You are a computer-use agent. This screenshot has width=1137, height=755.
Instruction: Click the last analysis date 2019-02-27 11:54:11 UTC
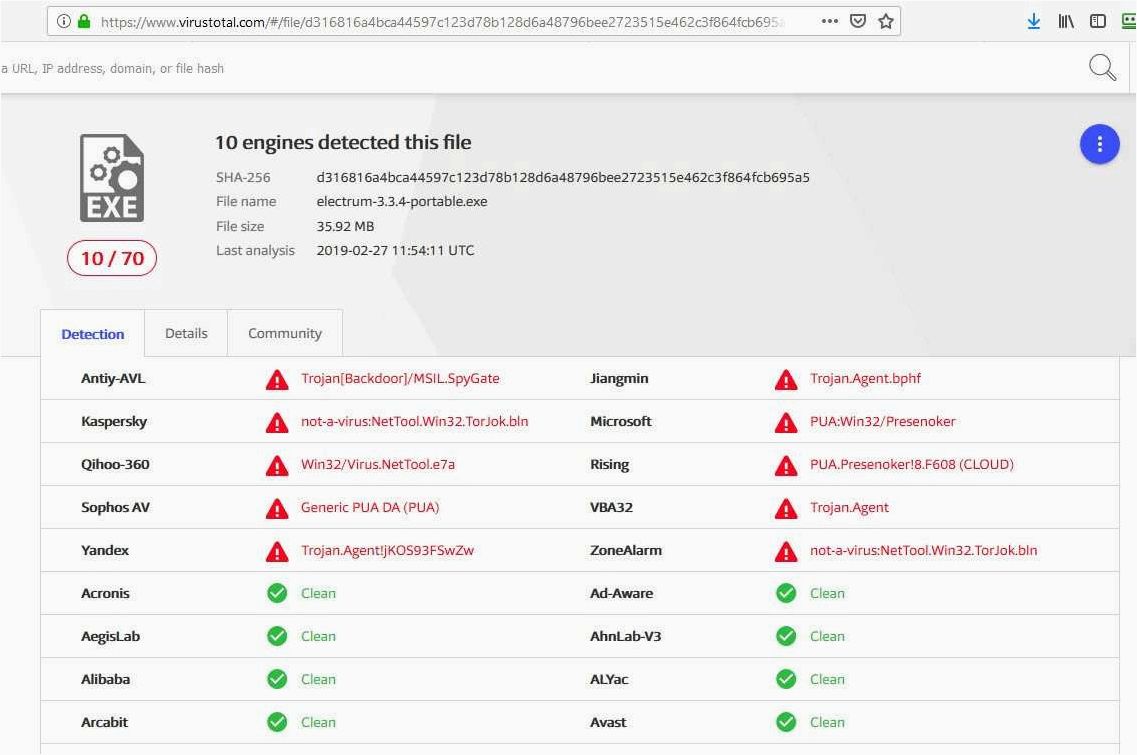395,250
